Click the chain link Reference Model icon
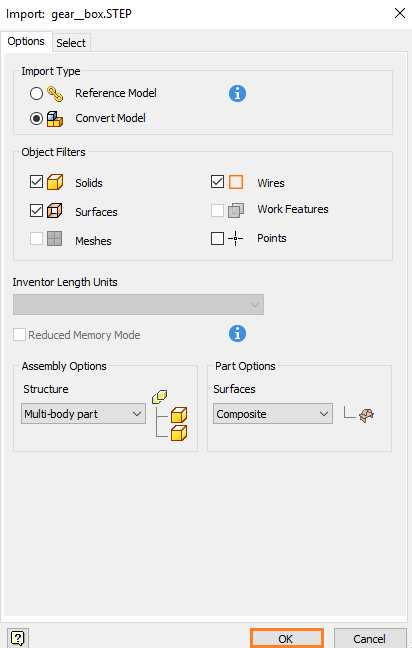Image resolution: width=412 pixels, height=648 pixels. pyautogui.click(x=55, y=94)
